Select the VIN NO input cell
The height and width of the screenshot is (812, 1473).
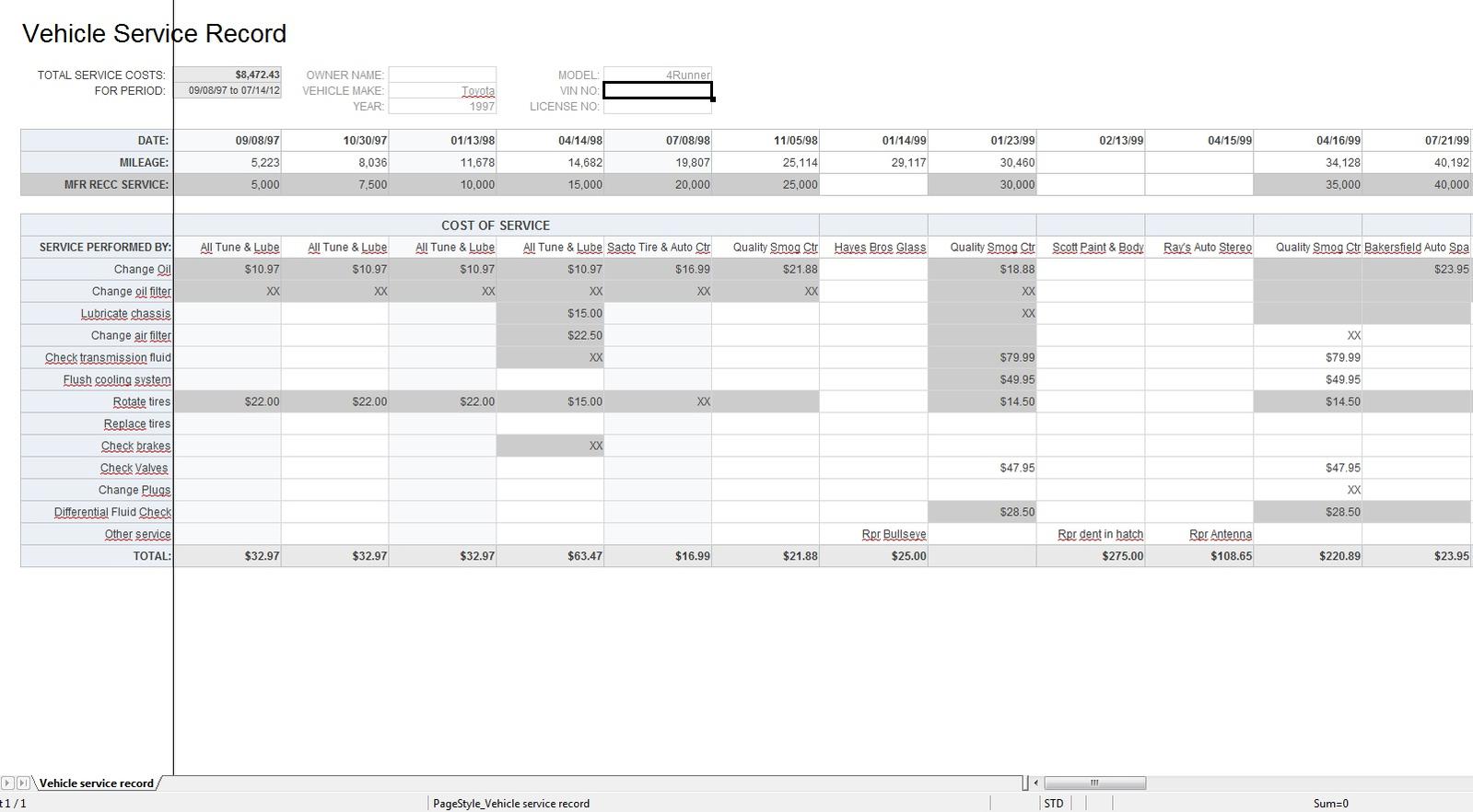click(x=658, y=90)
